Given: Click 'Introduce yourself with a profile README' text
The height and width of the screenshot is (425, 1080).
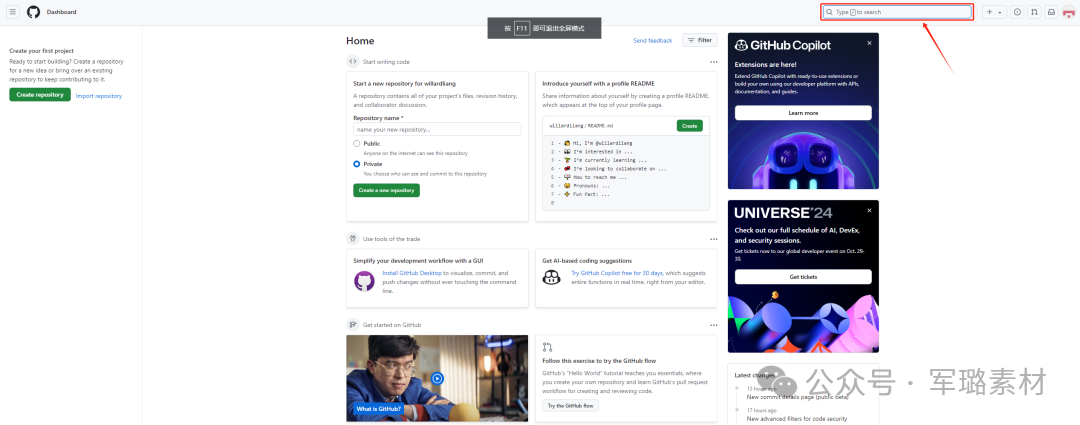Looking at the screenshot, I should click(x=599, y=83).
